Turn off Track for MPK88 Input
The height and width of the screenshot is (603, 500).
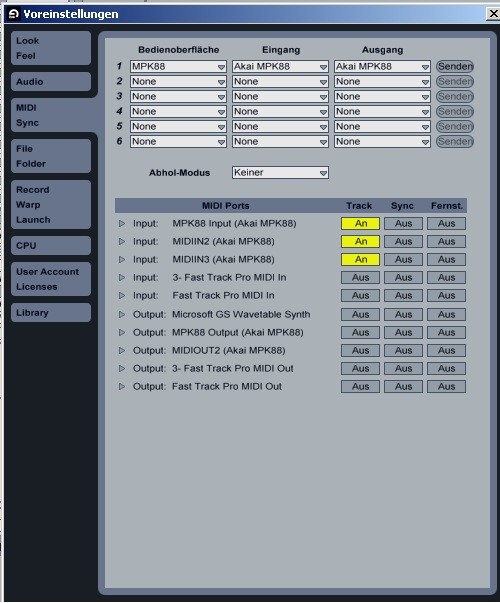tap(360, 223)
